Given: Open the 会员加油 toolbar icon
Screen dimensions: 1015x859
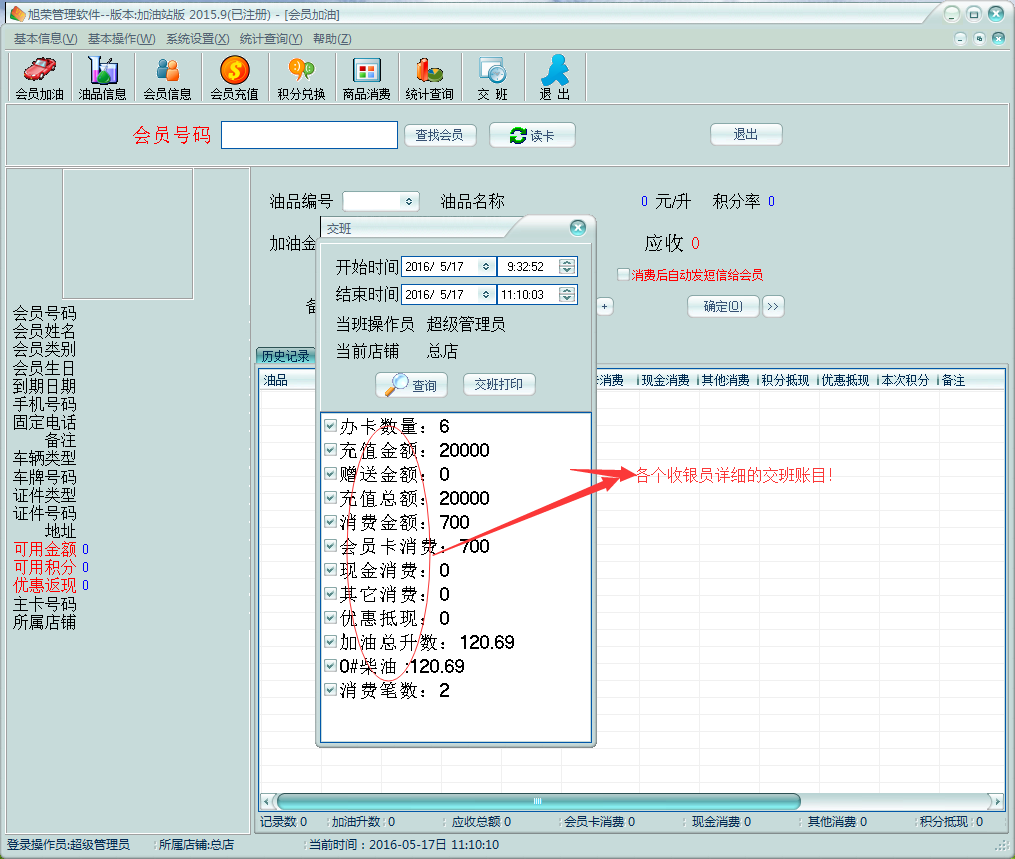Looking at the screenshot, I should tap(39, 78).
